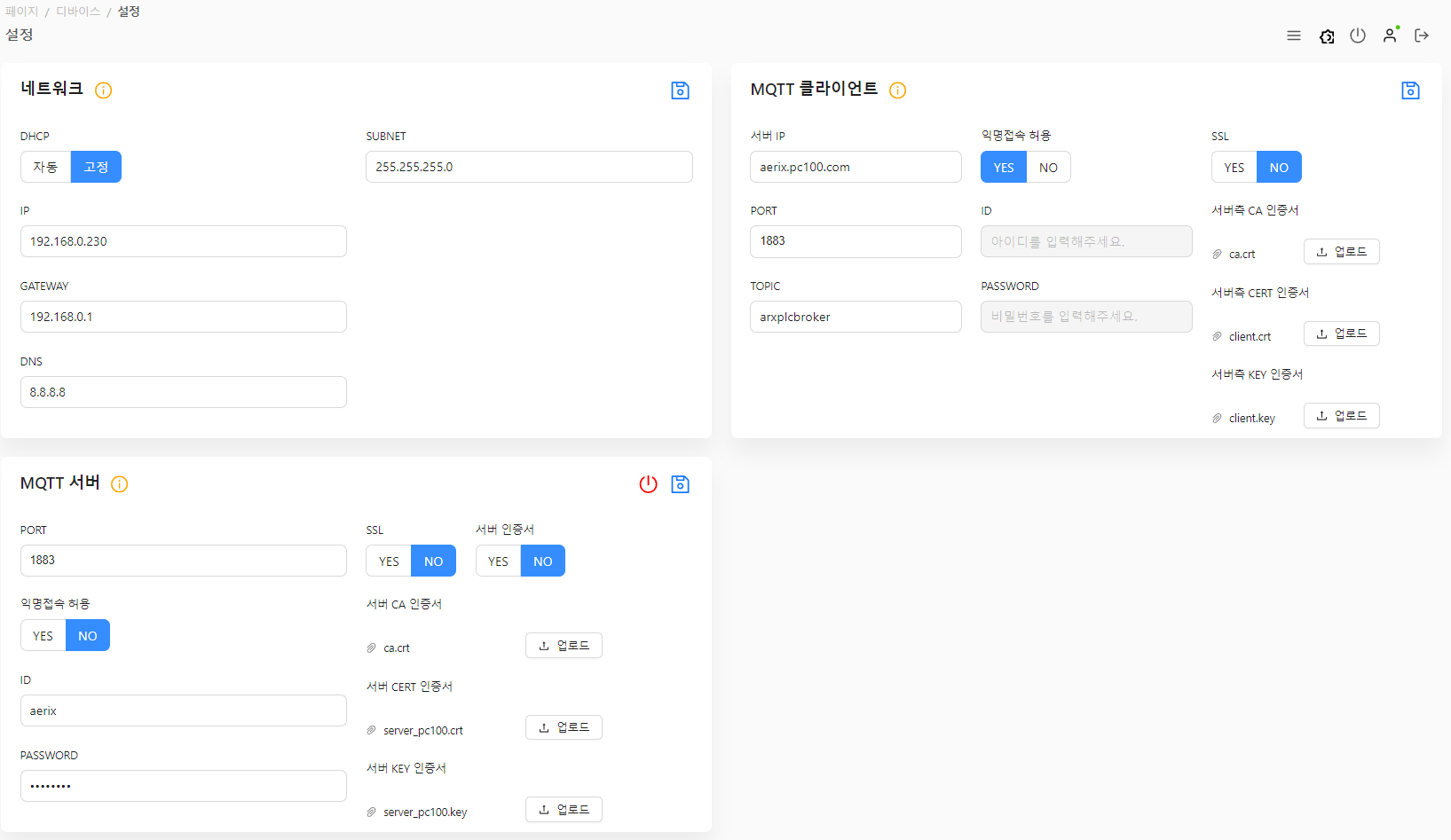
Task: Save the MQTT 클라이언트 settings
Action: pos(1411,90)
